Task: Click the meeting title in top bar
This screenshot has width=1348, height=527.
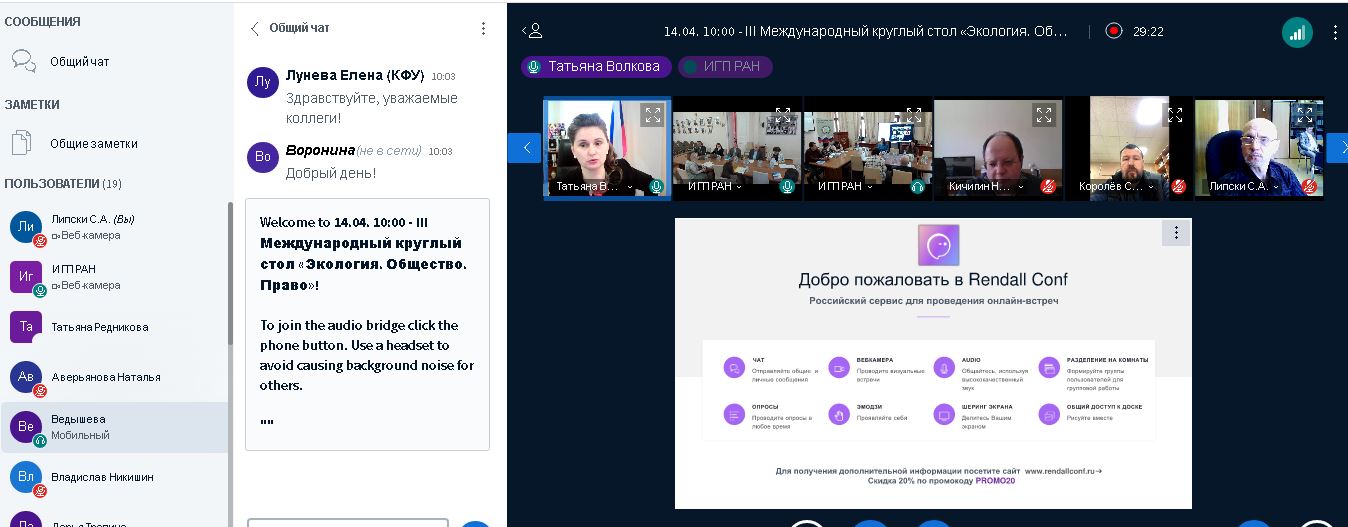Action: pos(866,31)
